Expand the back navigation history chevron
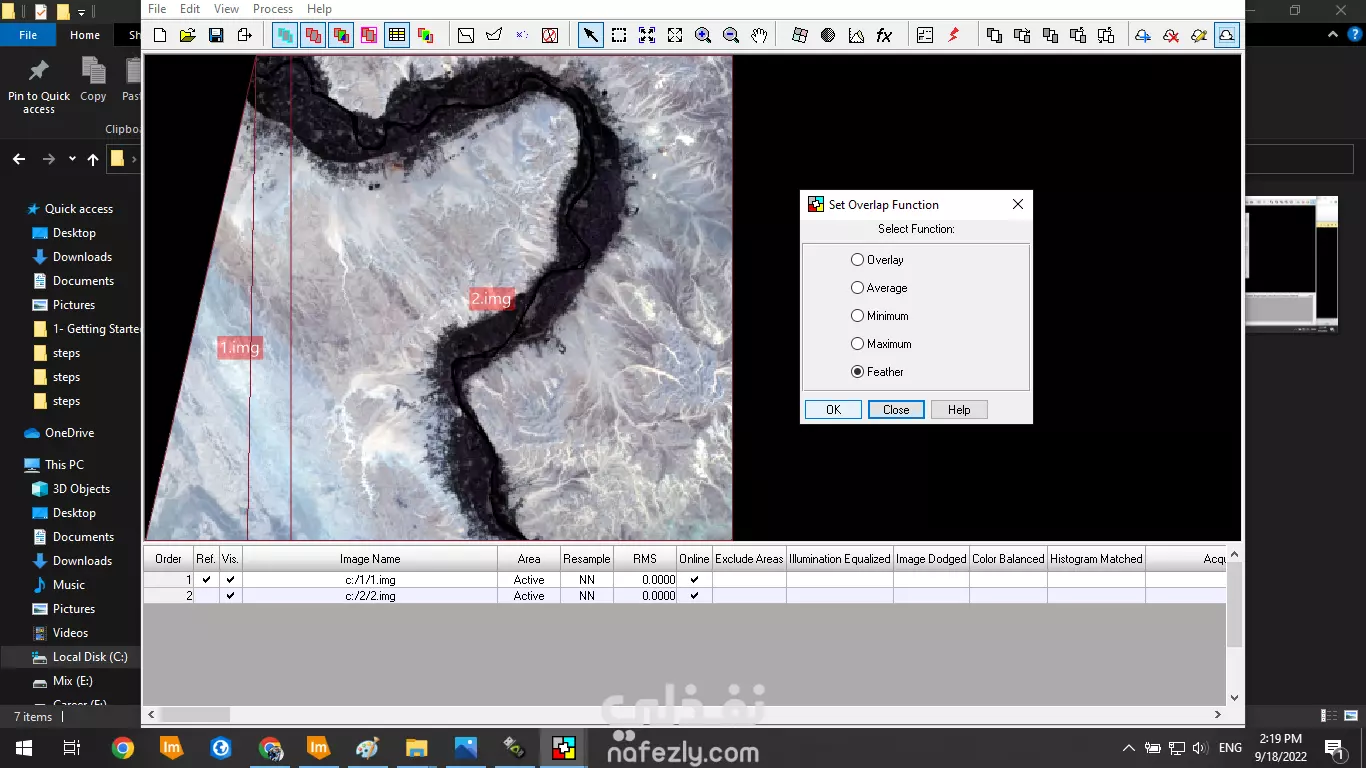Viewport: 1366px width, 768px height. click(x=71, y=158)
